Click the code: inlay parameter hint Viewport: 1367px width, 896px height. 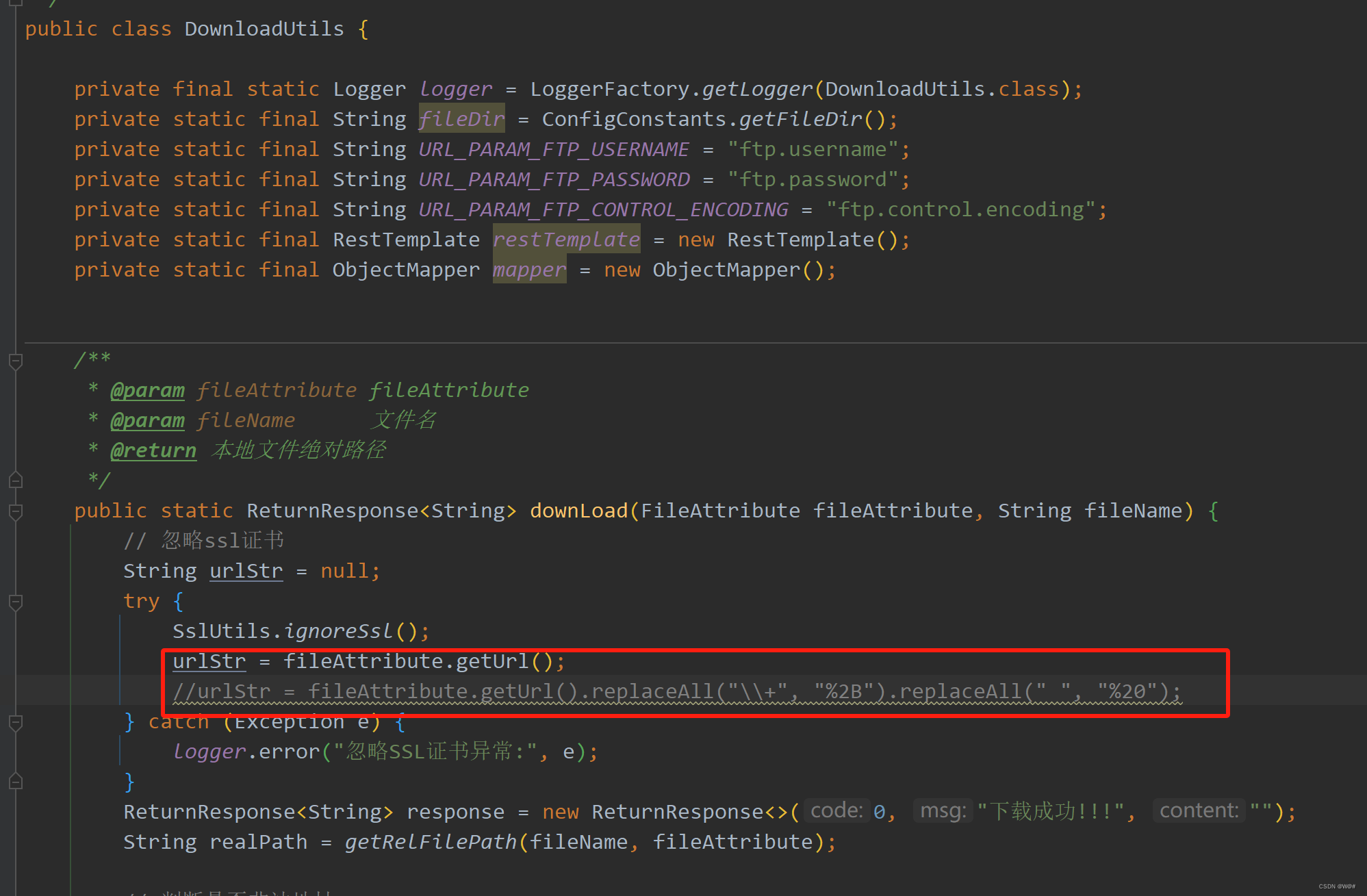click(836, 811)
